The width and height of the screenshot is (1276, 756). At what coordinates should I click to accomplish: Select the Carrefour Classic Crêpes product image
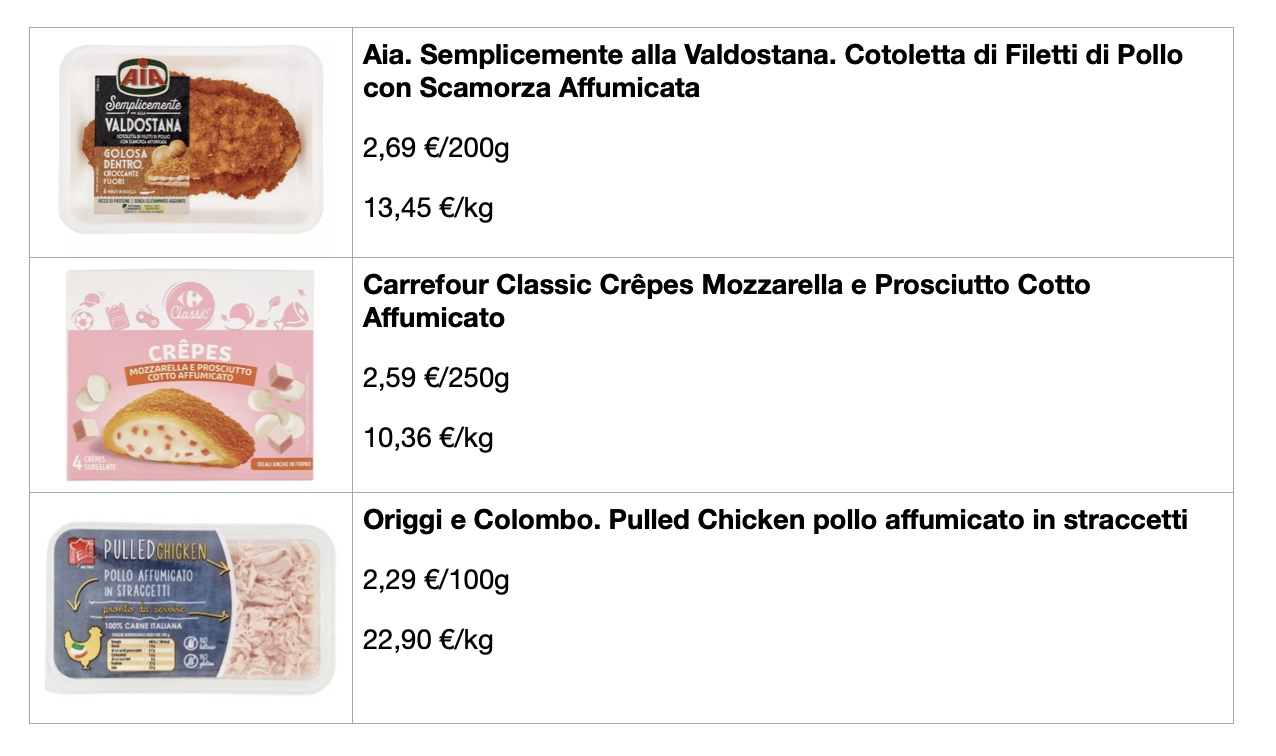[x=190, y=375]
